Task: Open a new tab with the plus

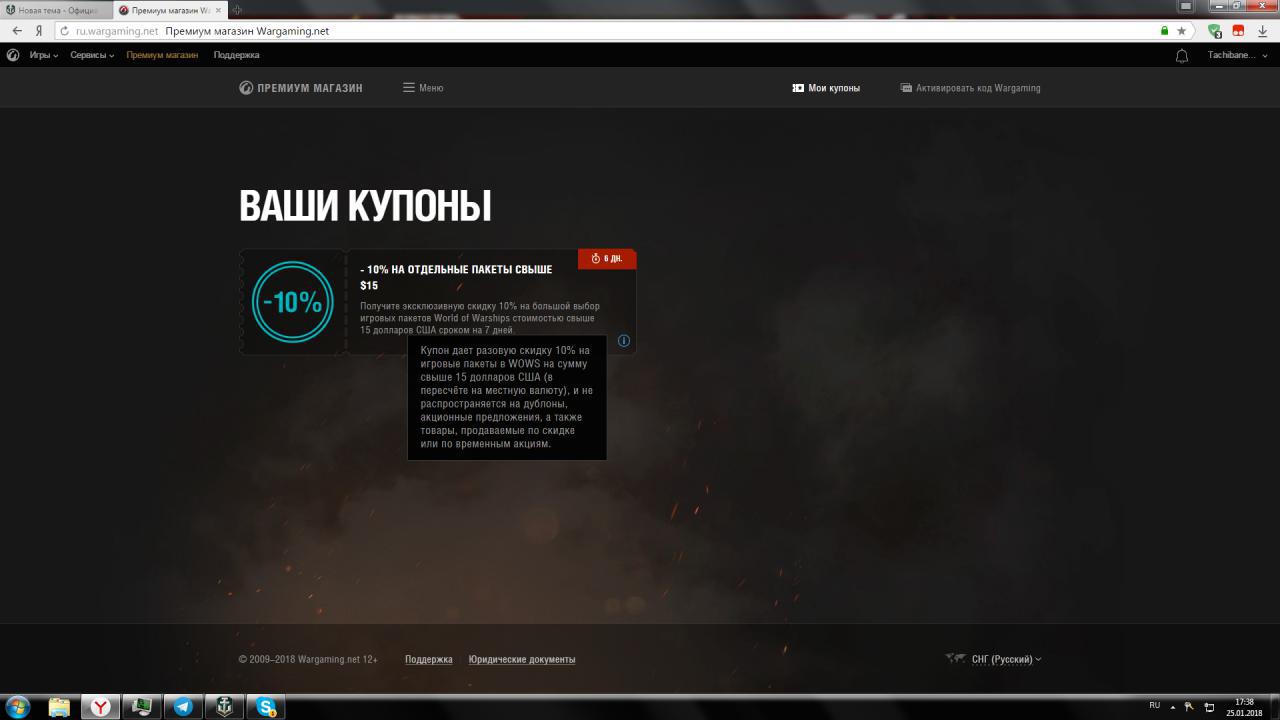Action: click(x=237, y=10)
